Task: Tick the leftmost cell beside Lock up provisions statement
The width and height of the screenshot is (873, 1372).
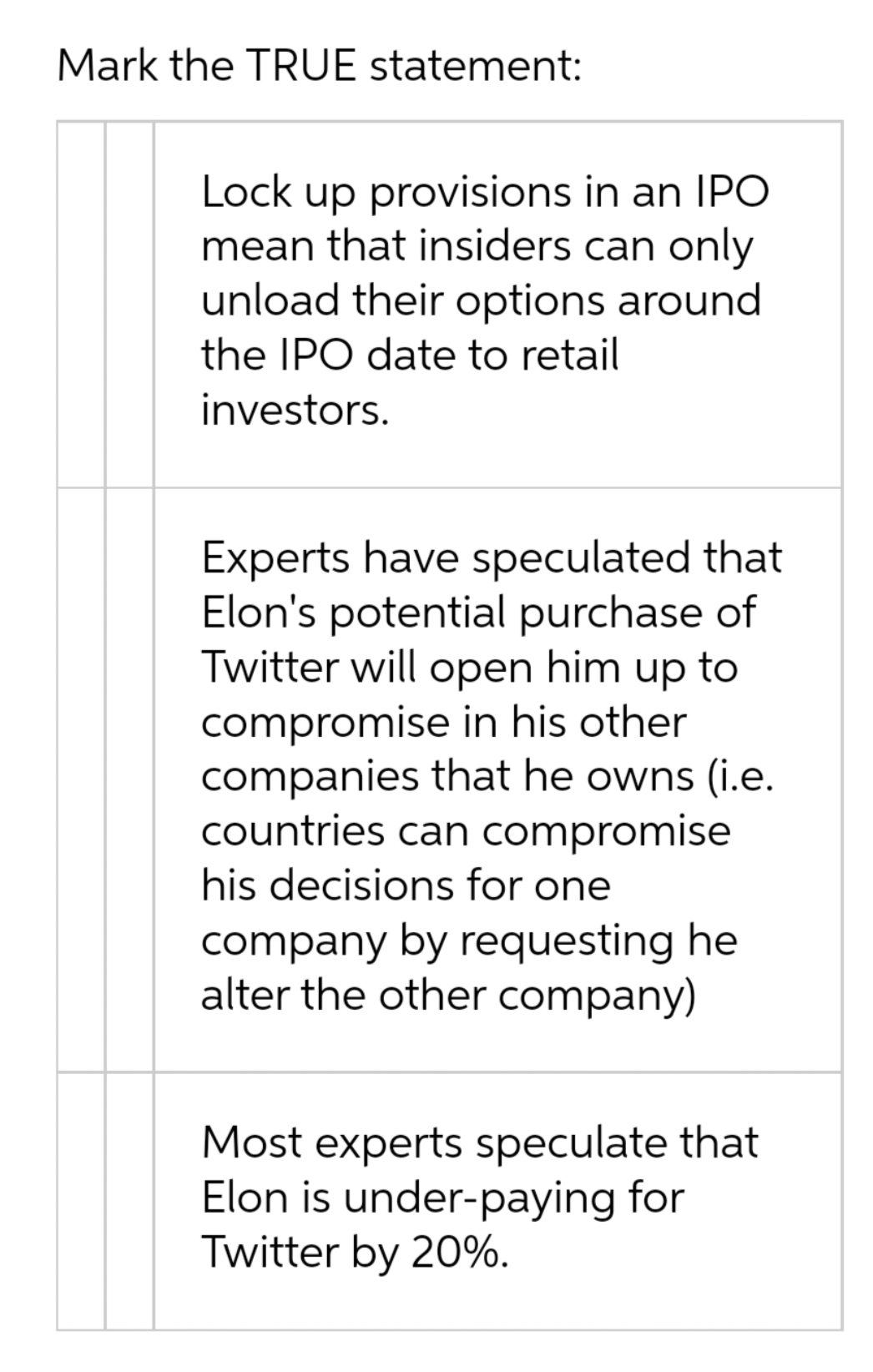Action: (81, 304)
